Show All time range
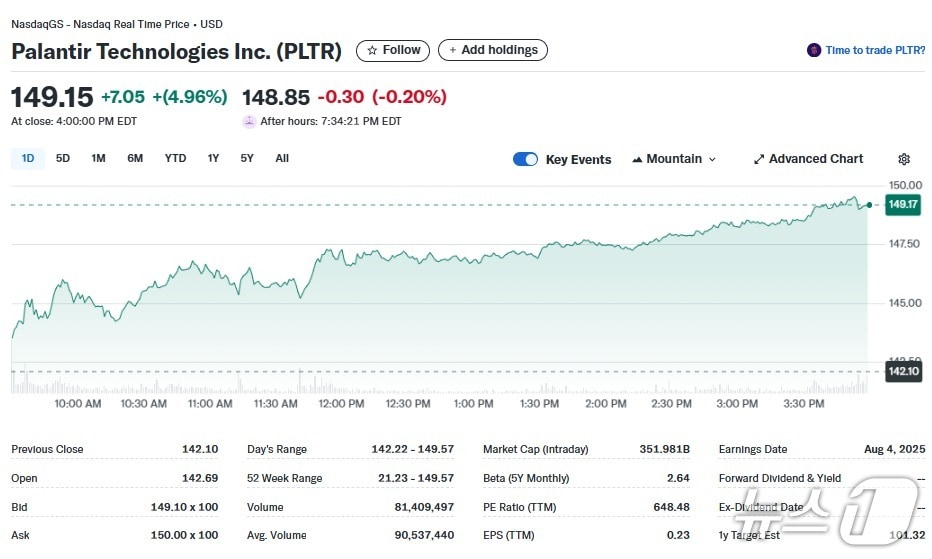This screenshot has width=932, height=559. coord(282,158)
